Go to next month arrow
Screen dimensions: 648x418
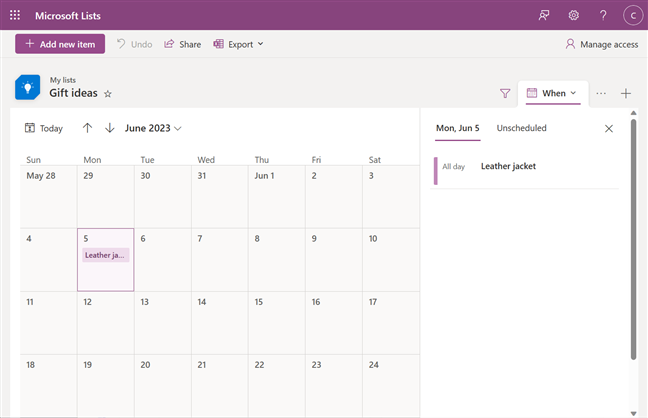tap(109, 128)
